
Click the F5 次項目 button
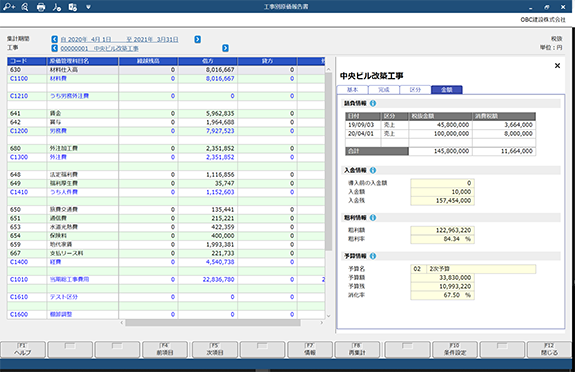[x=215, y=349]
